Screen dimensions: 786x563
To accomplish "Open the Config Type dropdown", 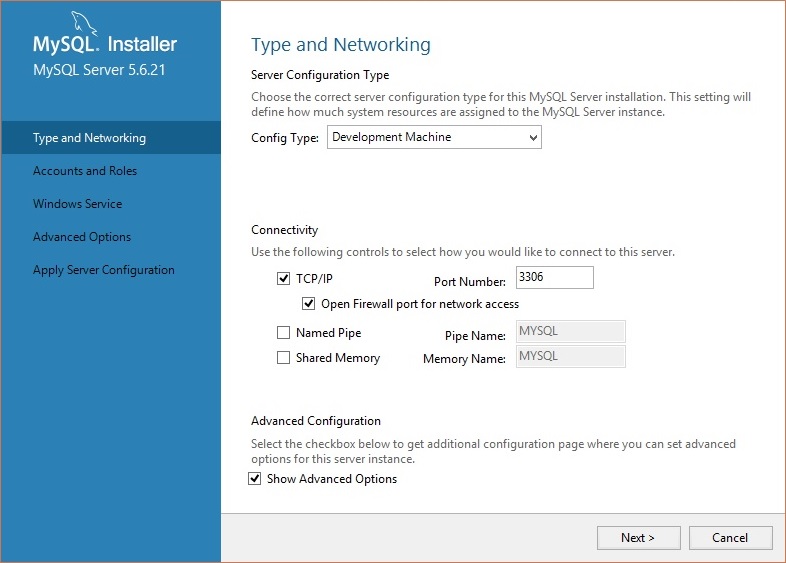I will click(x=434, y=137).
